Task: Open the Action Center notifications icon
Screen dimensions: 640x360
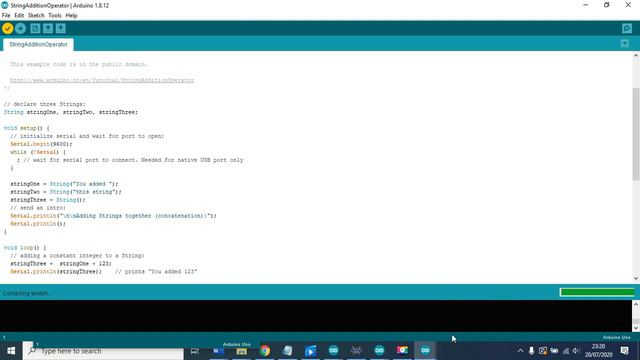Action: (x=624, y=351)
